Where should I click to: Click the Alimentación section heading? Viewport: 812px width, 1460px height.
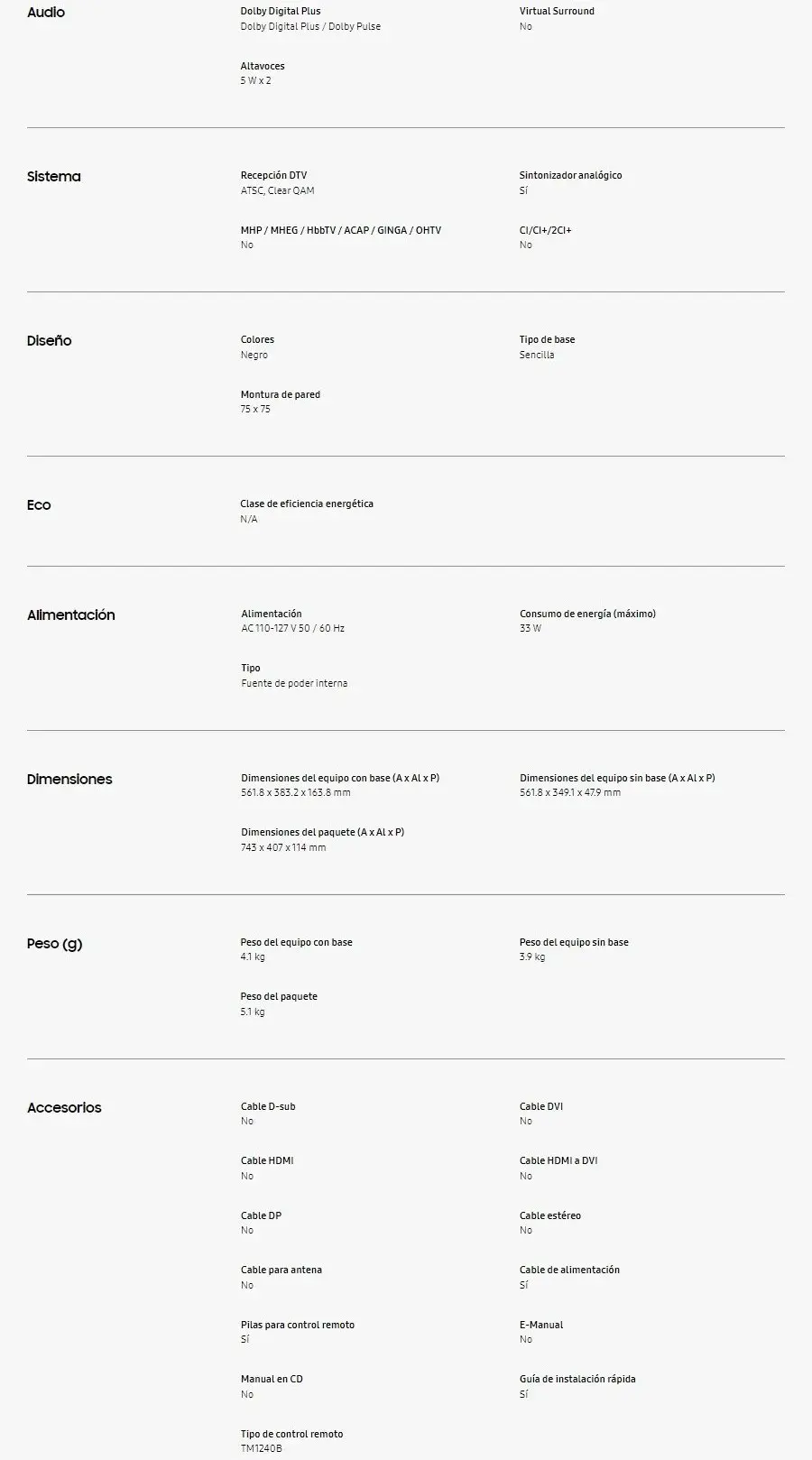[71, 615]
